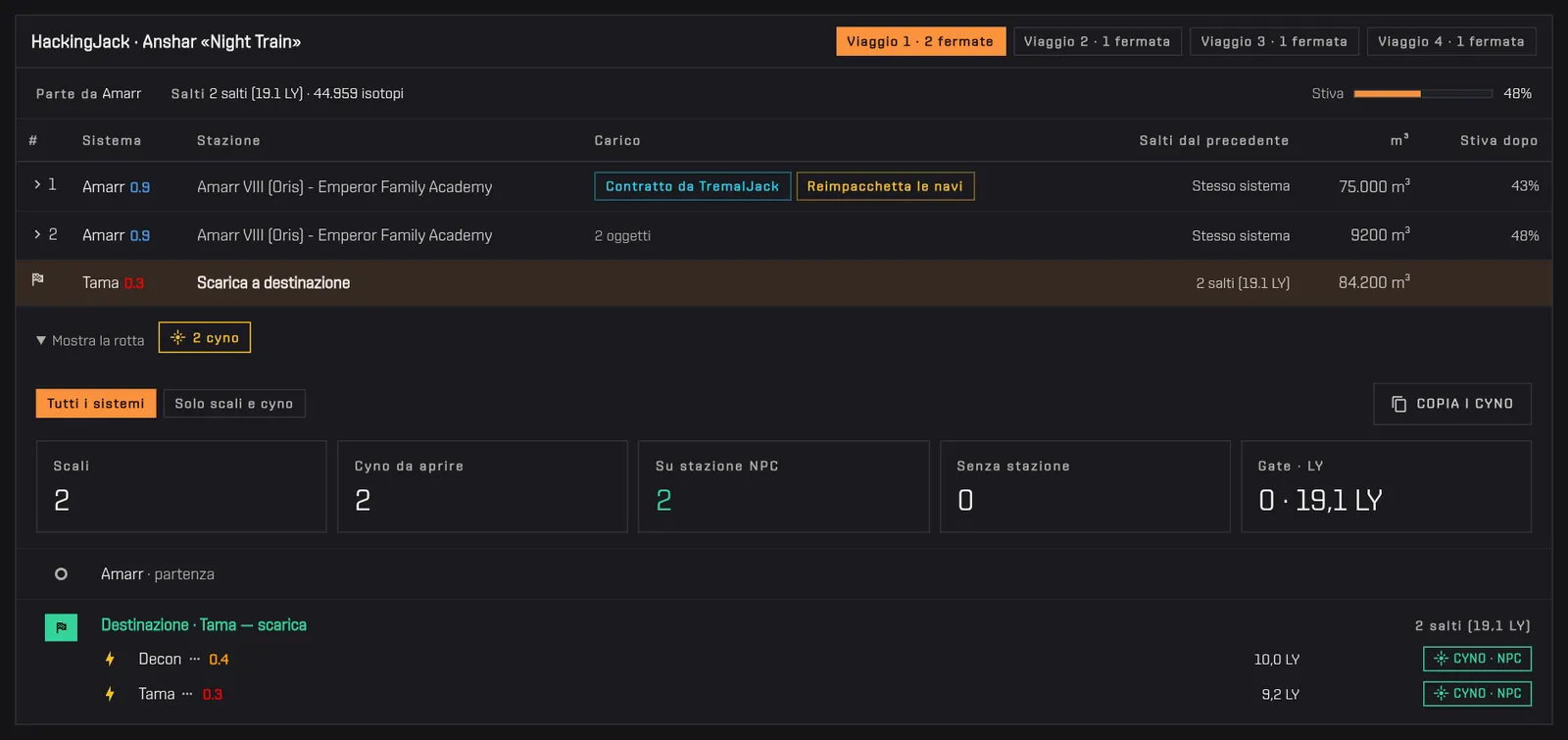Click the 10,0 LY distance for Decon

pos(1277,660)
